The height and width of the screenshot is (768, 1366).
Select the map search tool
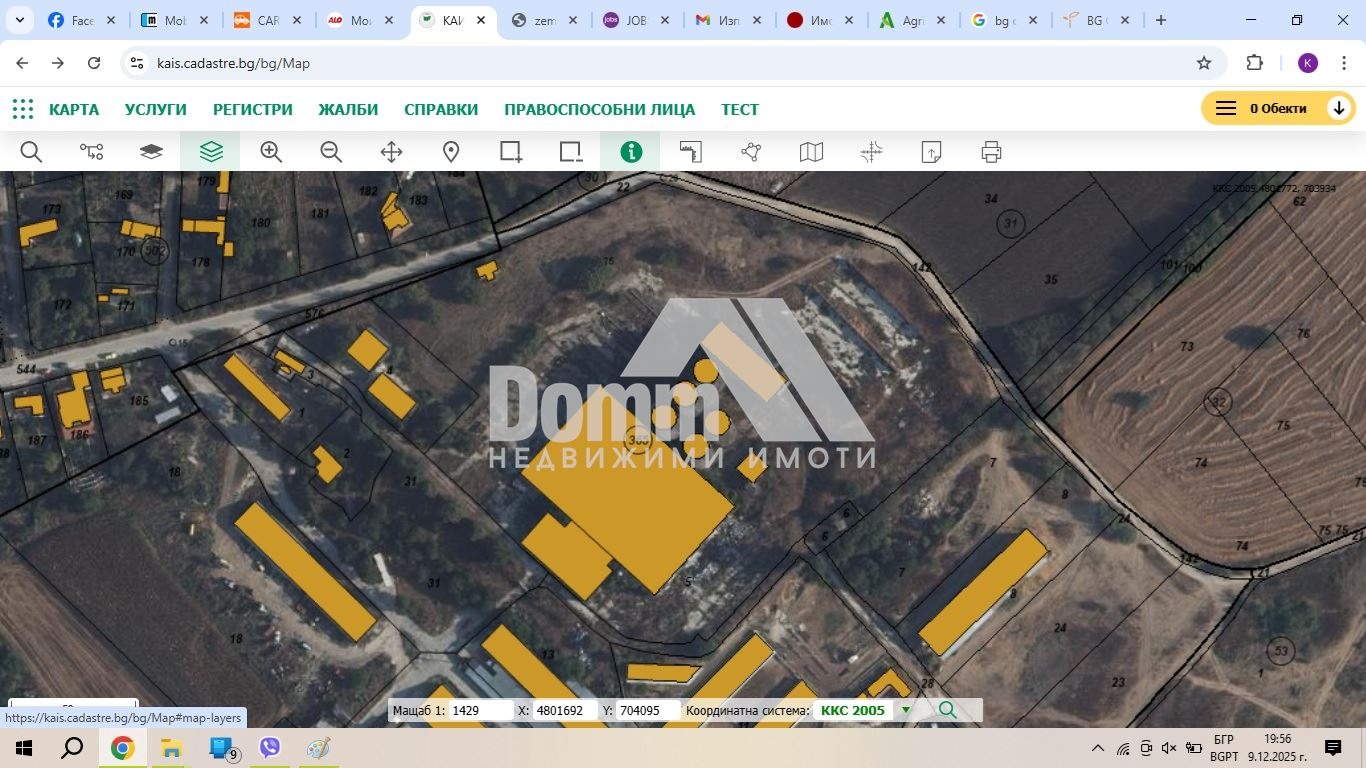pyautogui.click(x=31, y=151)
